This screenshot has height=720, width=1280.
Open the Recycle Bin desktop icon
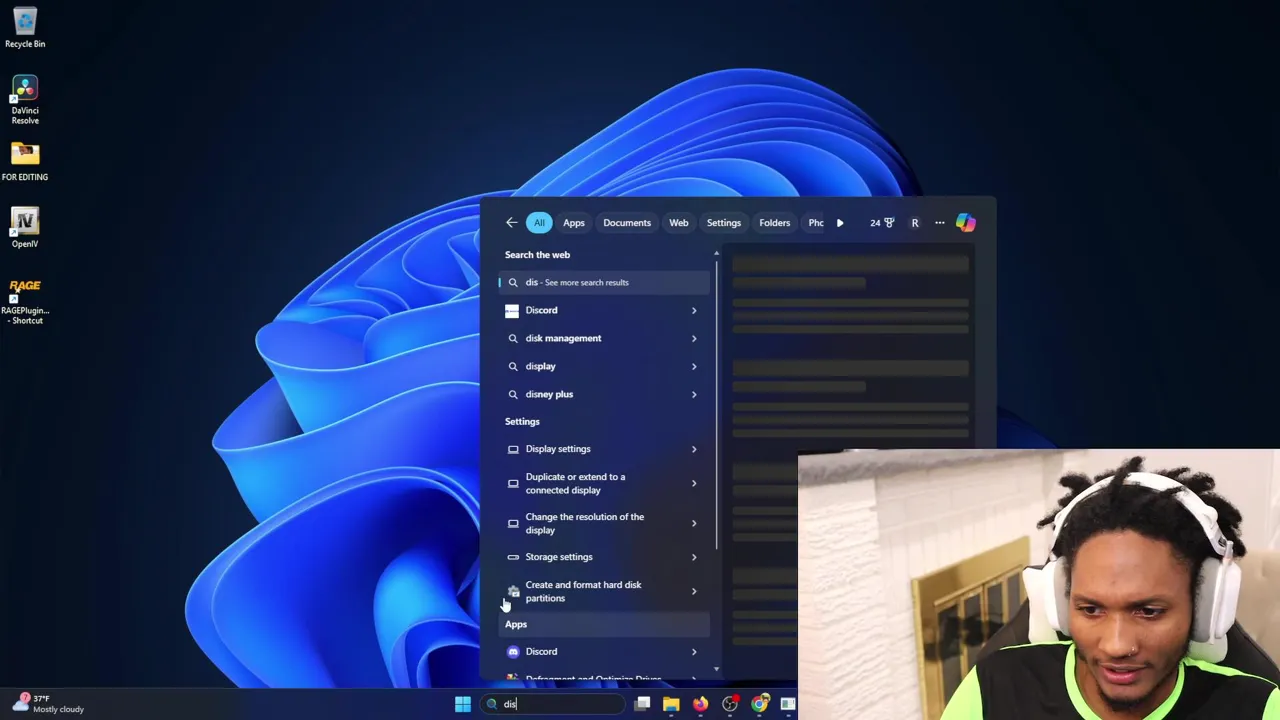pos(25,28)
